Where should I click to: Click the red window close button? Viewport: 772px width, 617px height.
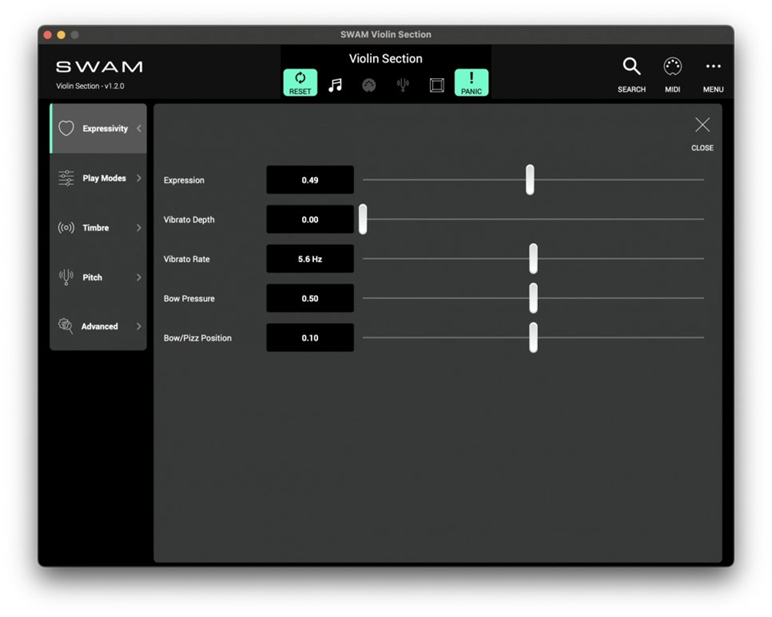click(x=48, y=34)
